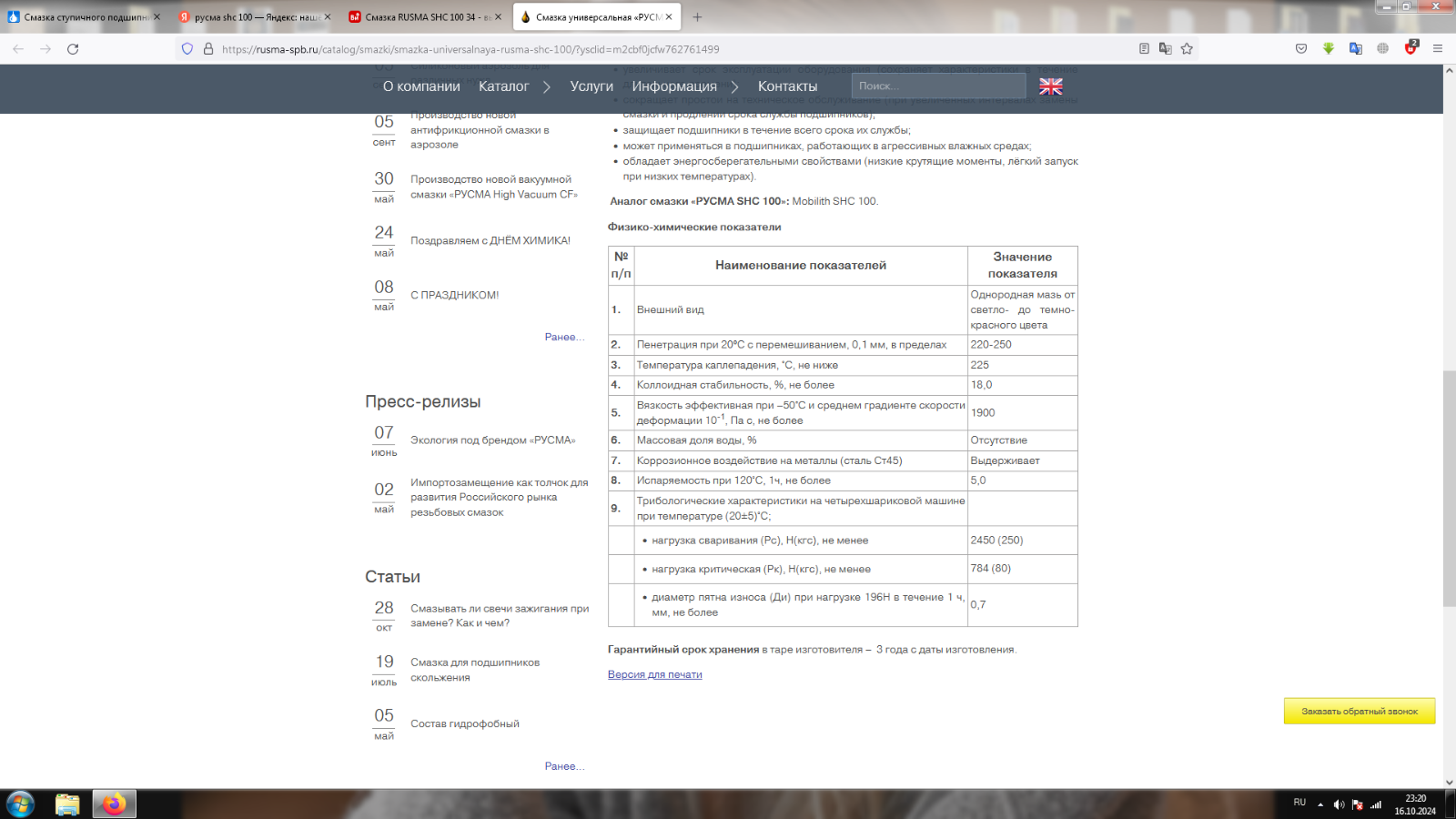Open volume control in system tray
1456x819 pixels.
[1339, 804]
